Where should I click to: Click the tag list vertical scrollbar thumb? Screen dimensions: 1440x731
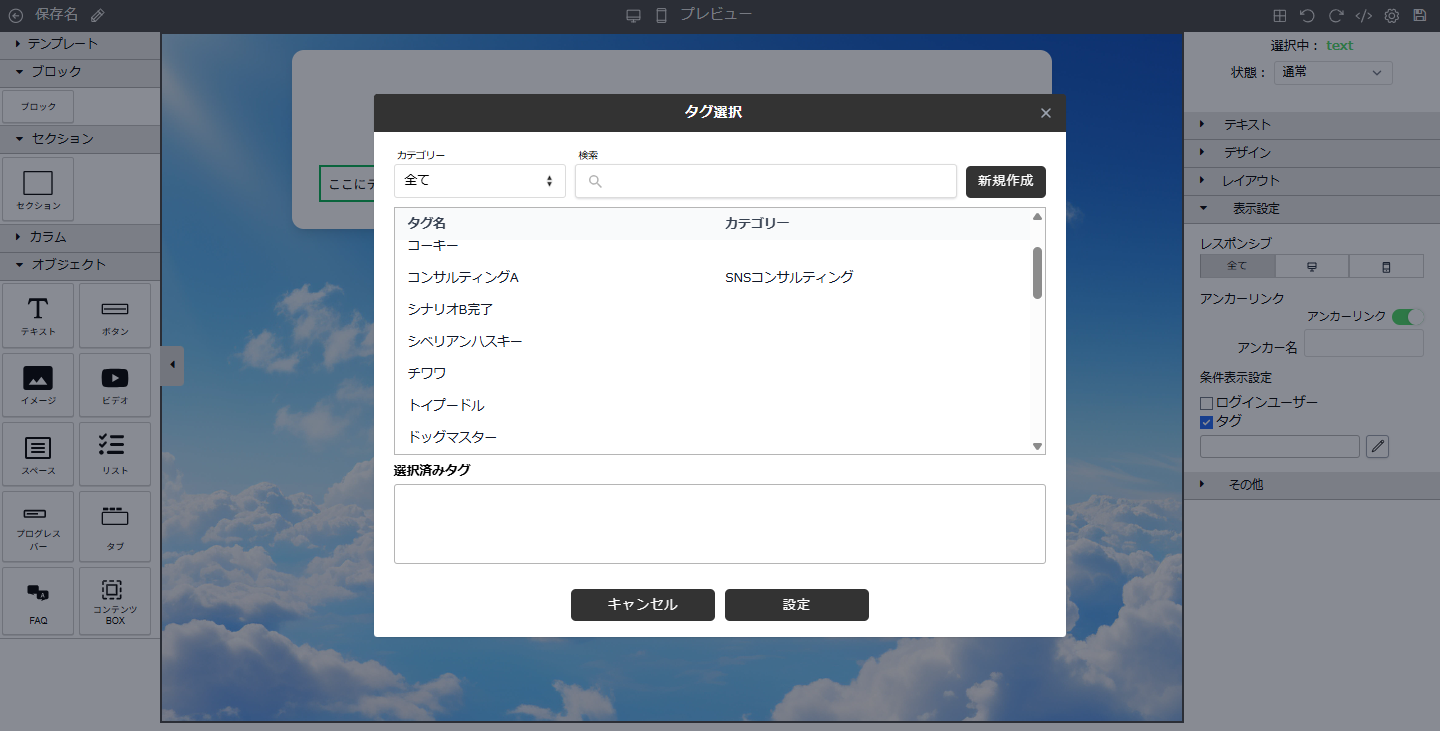[x=1037, y=272]
